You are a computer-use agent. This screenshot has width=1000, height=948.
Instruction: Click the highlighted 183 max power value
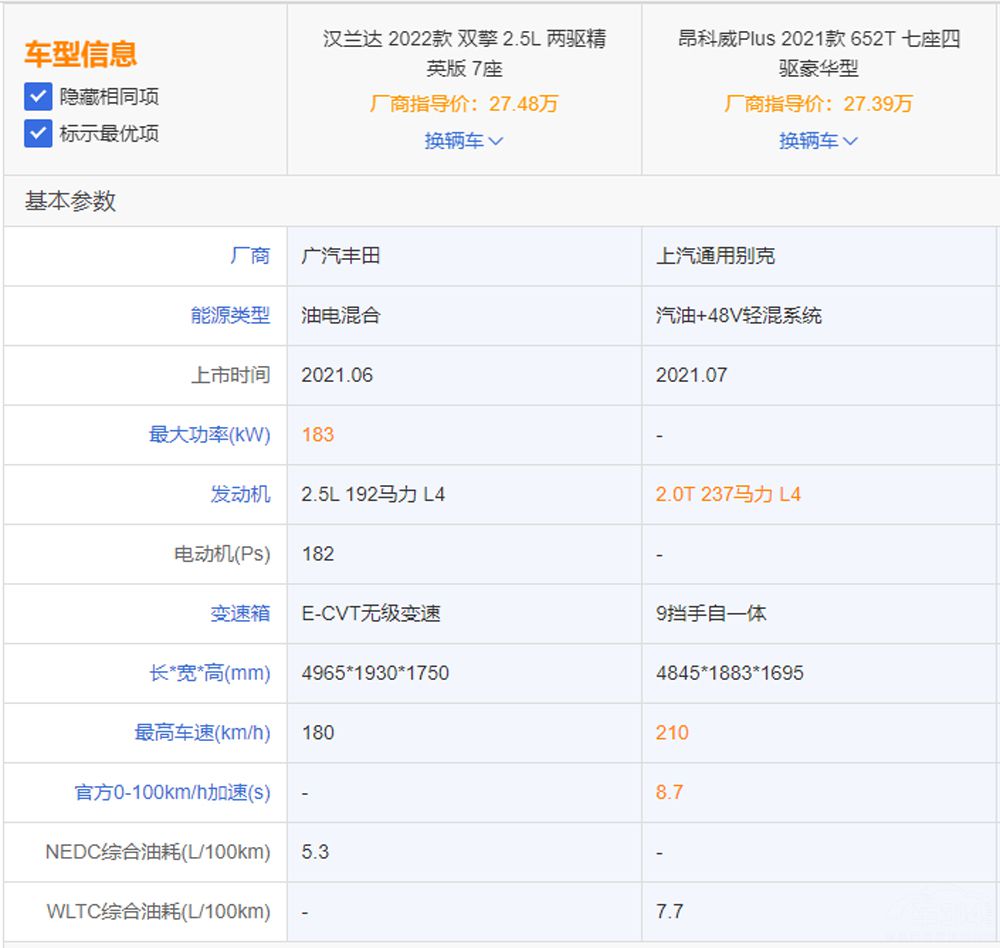point(318,434)
